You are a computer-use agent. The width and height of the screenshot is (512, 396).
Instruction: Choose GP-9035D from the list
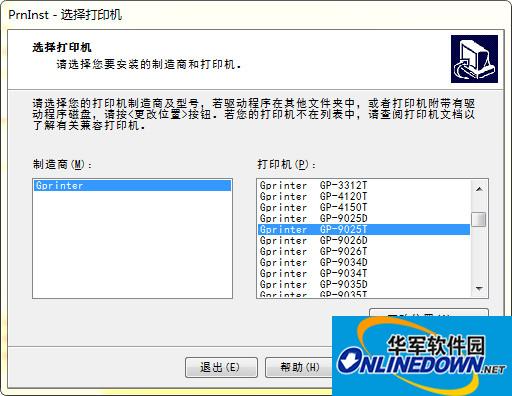point(364,284)
